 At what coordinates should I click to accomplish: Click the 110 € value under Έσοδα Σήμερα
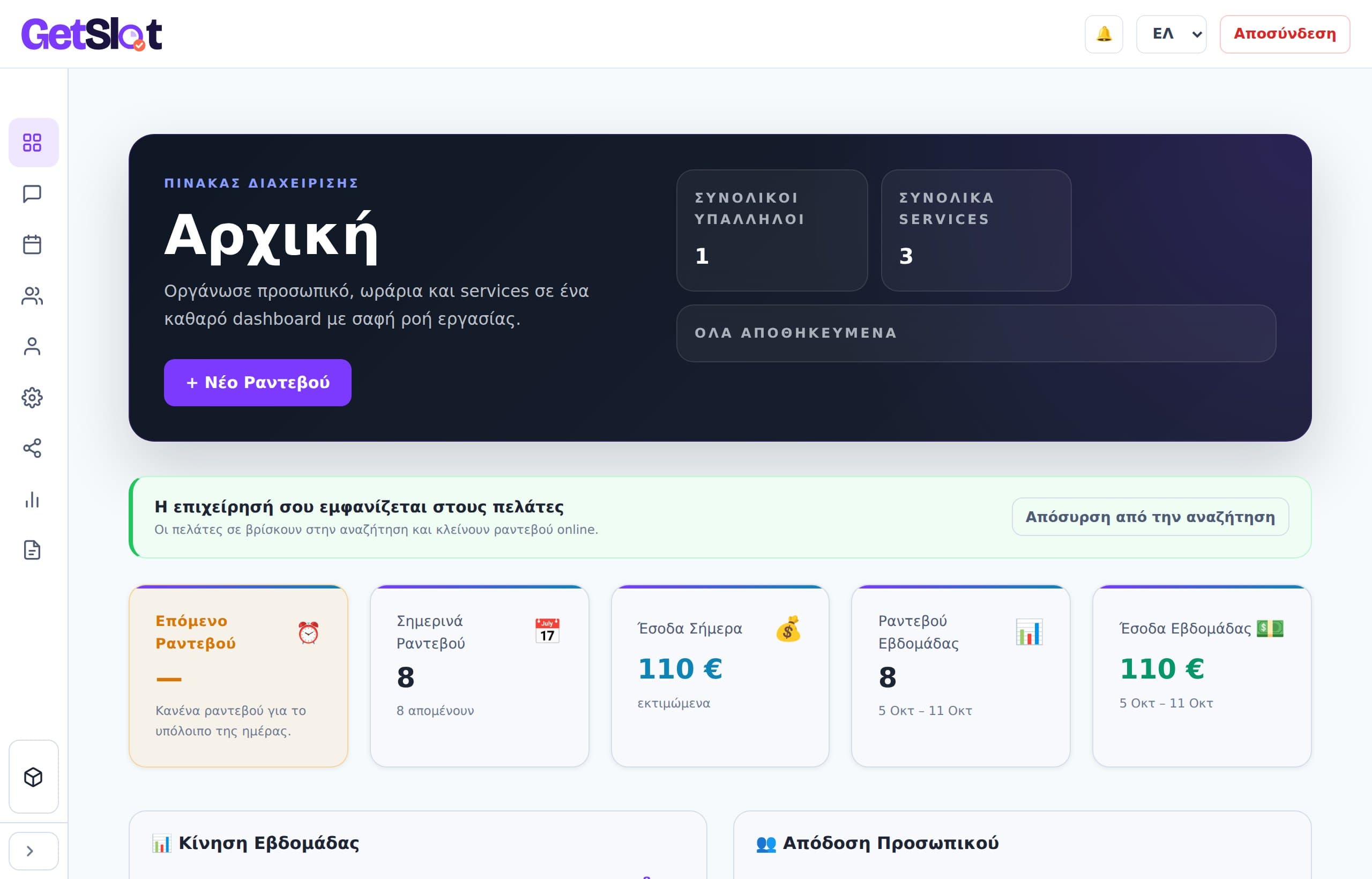(x=680, y=669)
